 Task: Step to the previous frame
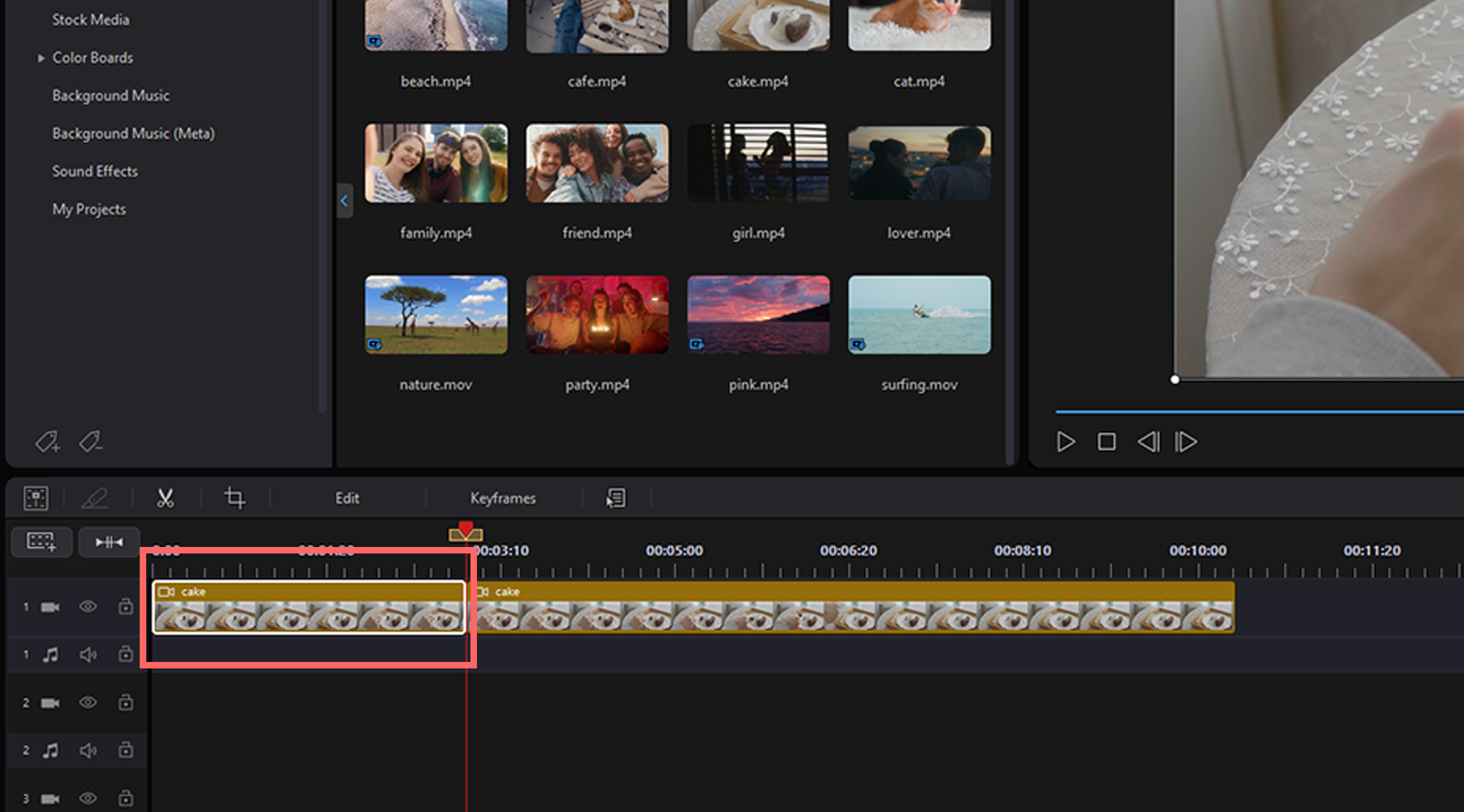[x=1148, y=442]
